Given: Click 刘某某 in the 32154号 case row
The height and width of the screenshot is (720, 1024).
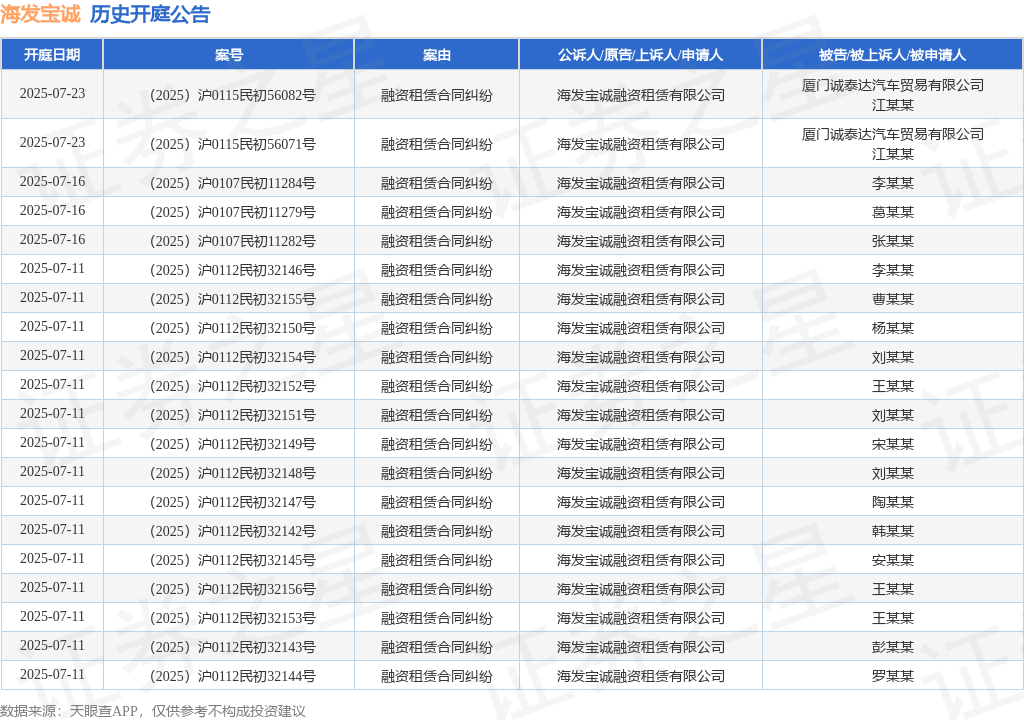Looking at the screenshot, I should (x=893, y=357).
